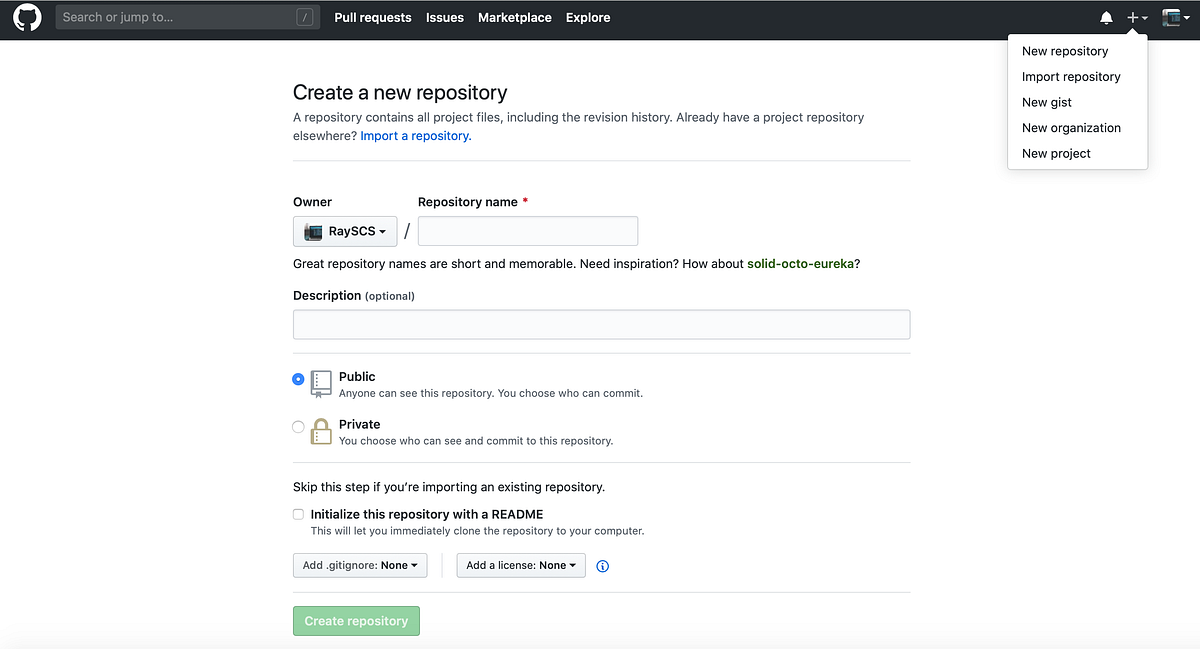Click the Create repository button
1200x649 pixels.
(x=356, y=620)
